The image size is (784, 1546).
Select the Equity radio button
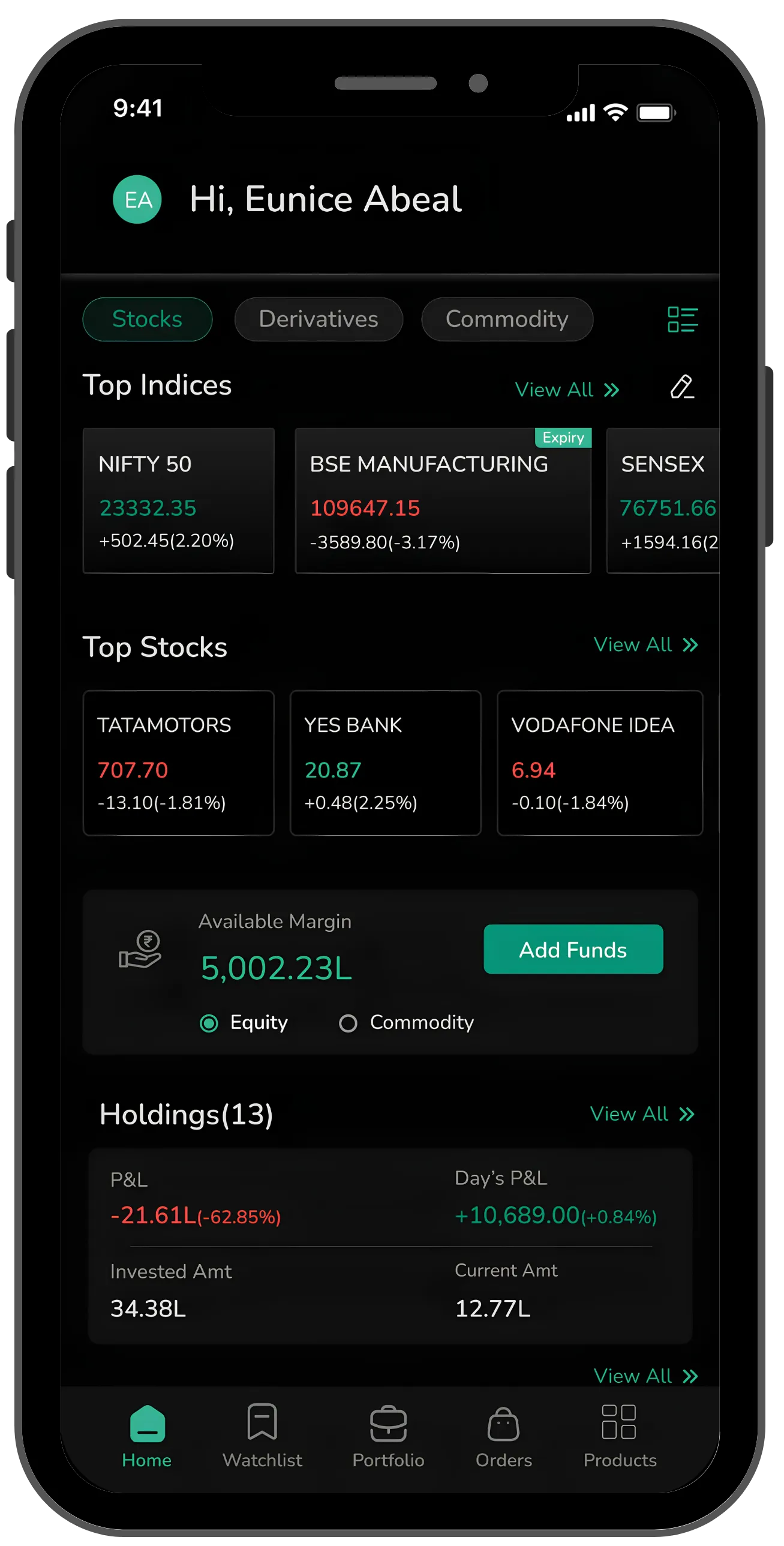pos(209,1023)
